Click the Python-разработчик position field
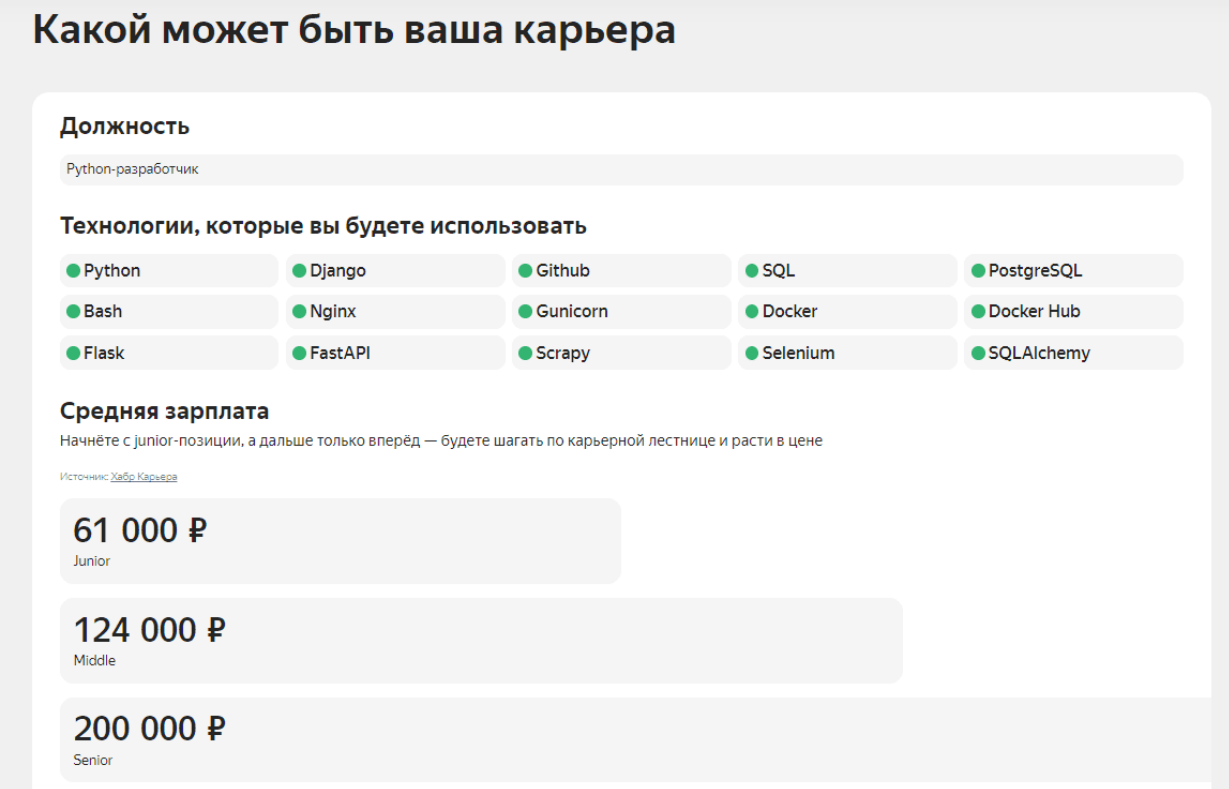The width and height of the screenshot is (1229, 789). 620,170
